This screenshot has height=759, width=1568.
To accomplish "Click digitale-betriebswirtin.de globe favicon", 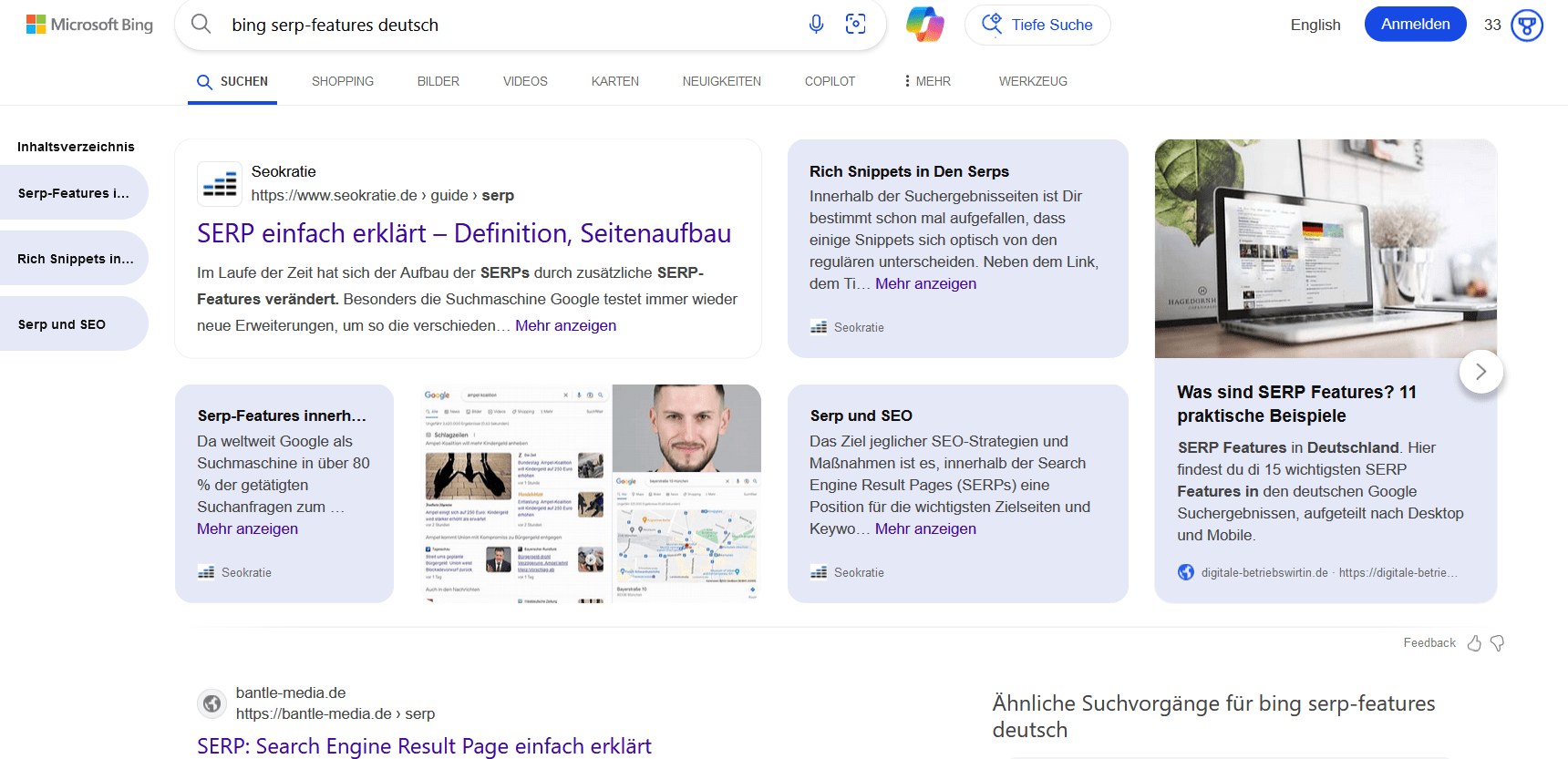I will 1186,572.
